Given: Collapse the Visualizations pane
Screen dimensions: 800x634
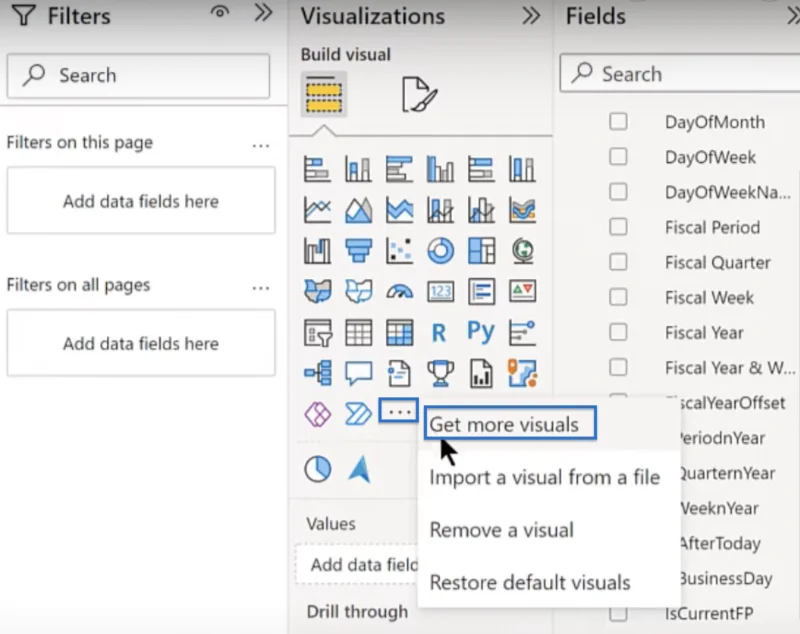Looking at the screenshot, I should [x=531, y=16].
